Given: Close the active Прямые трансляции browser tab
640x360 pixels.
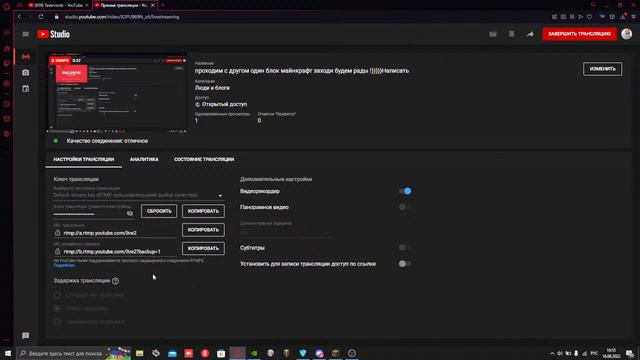Looking at the screenshot, I should click(153, 5).
